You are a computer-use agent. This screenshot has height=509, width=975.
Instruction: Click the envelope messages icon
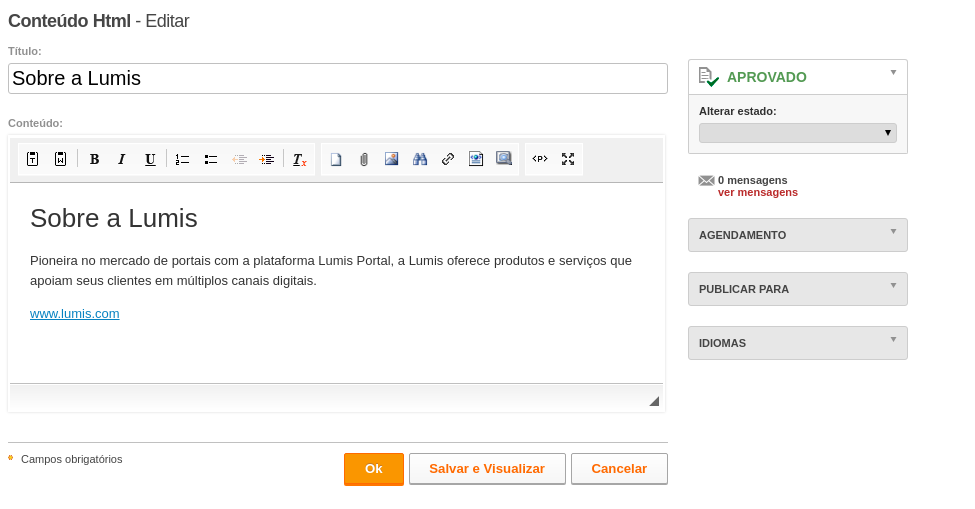pyautogui.click(x=706, y=180)
